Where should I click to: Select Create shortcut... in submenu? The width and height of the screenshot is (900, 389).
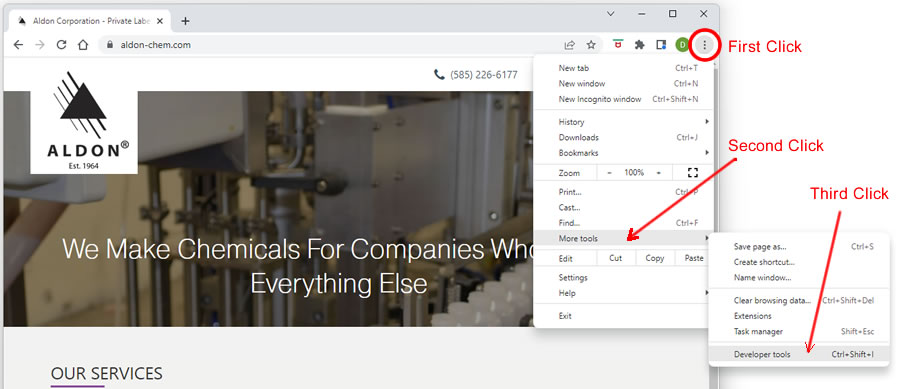pyautogui.click(x=799, y=262)
